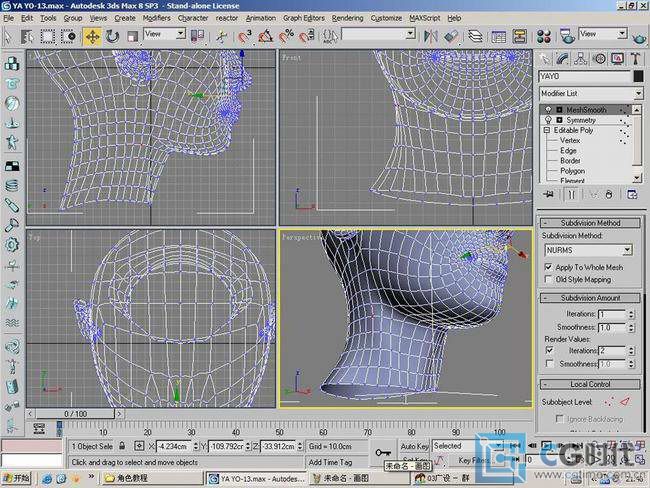Toggle the Render Values Iterations checkbox
650x488 pixels.
pos(549,351)
